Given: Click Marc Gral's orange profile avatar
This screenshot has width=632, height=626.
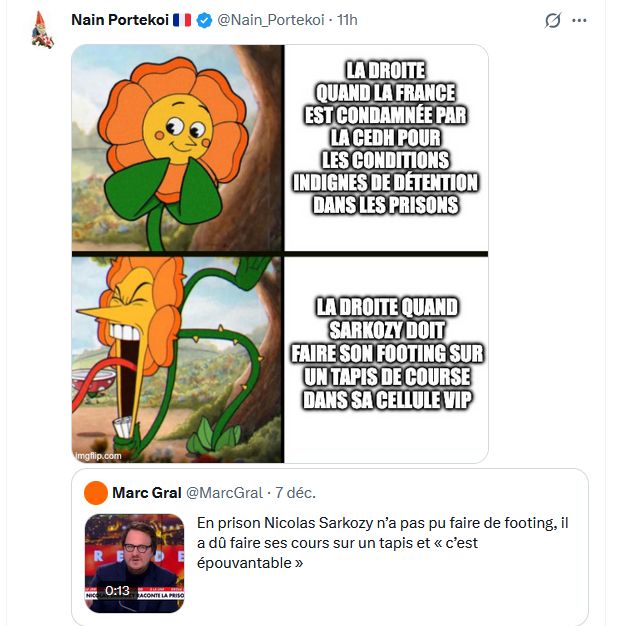Looking at the screenshot, I should pos(96,493).
